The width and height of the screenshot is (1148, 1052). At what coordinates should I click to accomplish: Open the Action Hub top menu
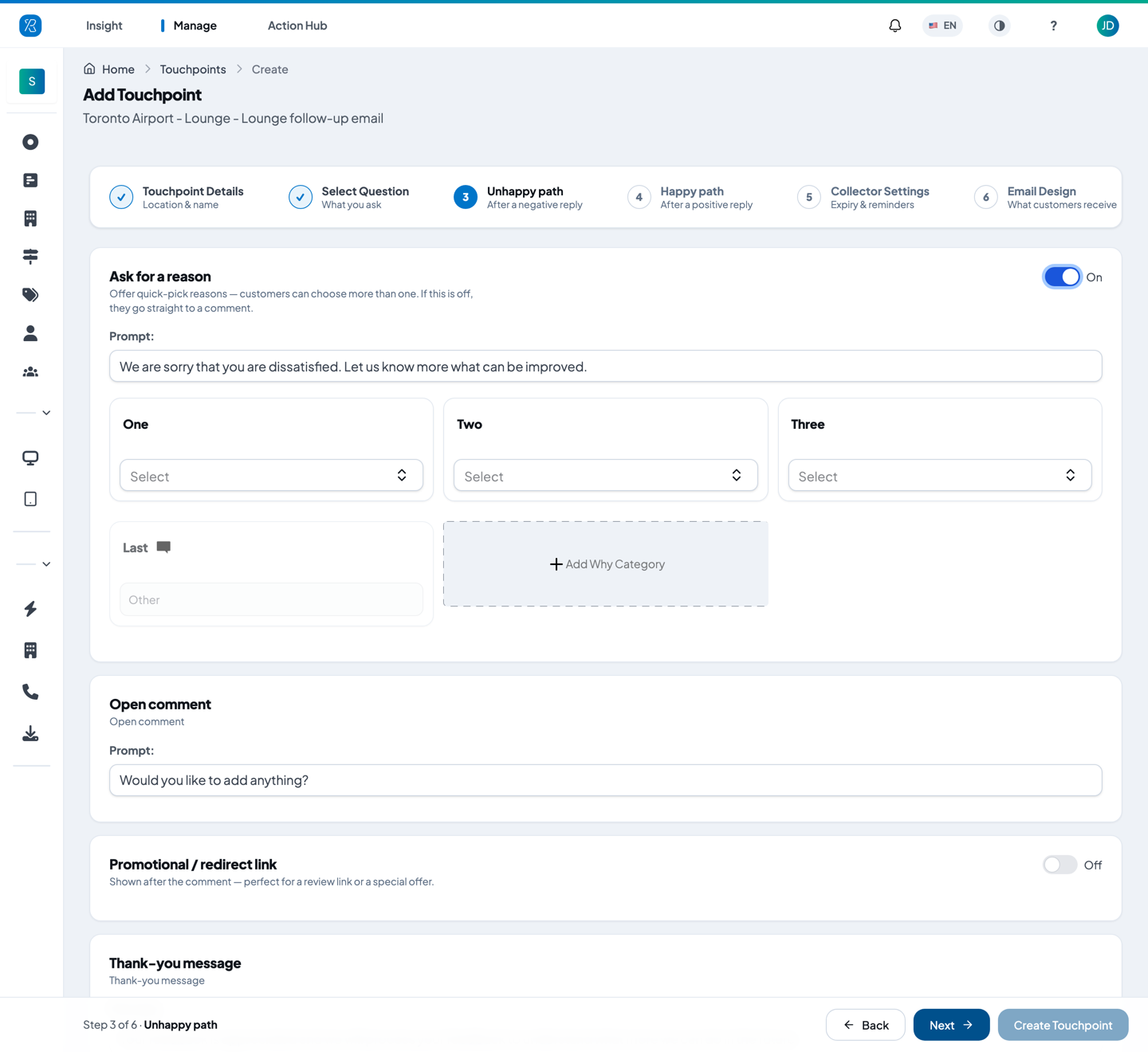pyautogui.click(x=297, y=26)
